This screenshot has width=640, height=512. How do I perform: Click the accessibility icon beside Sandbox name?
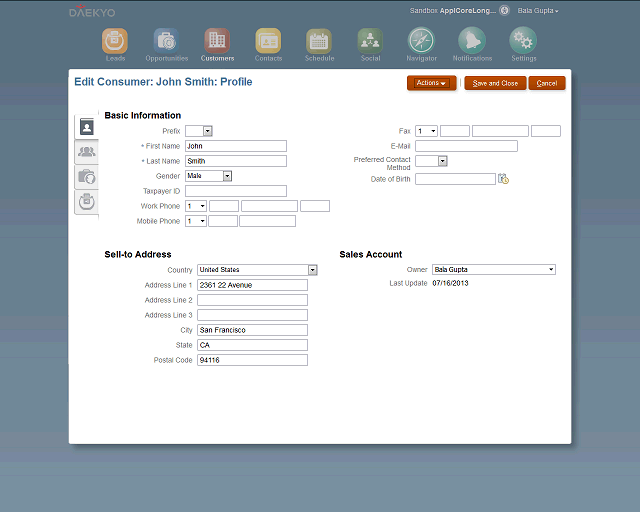(x=504, y=11)
